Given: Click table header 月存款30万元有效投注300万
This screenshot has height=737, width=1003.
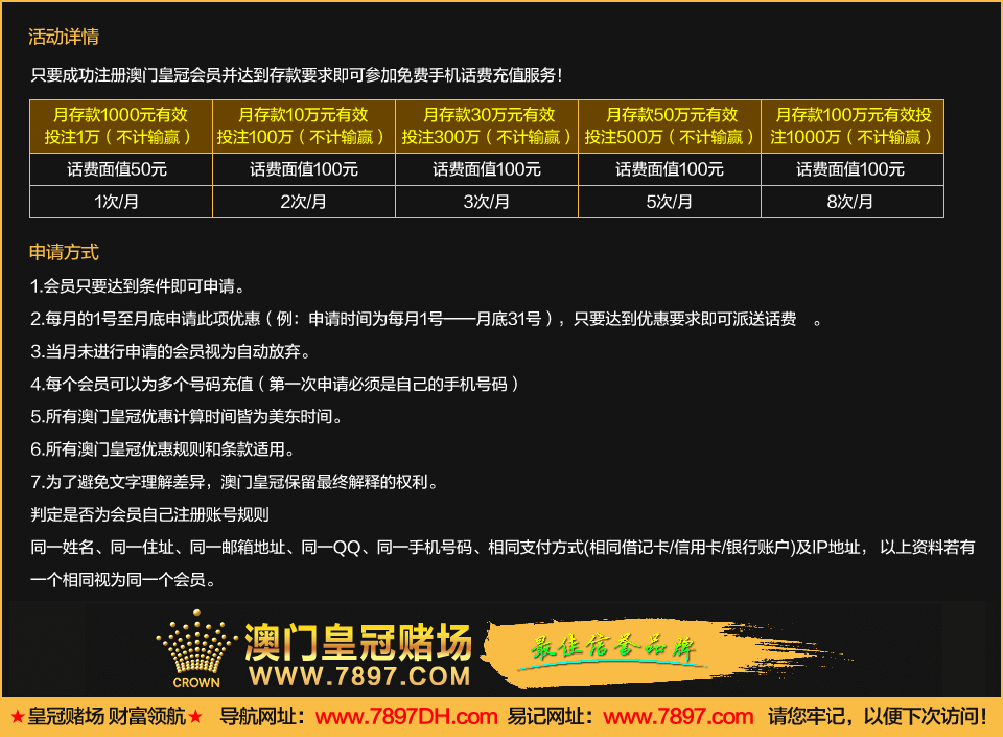Looking at the screenshot, I should (487, 126).
